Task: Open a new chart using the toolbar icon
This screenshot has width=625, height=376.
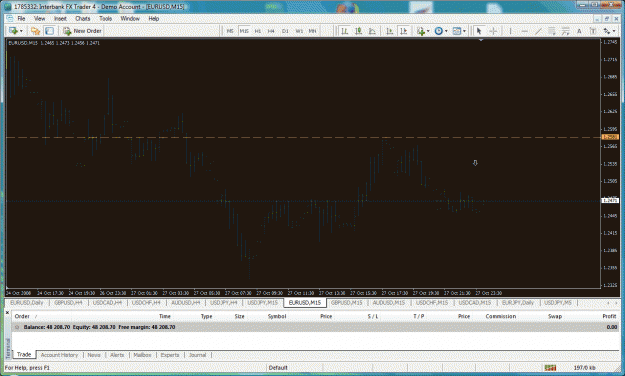Action: coord(13,31)
